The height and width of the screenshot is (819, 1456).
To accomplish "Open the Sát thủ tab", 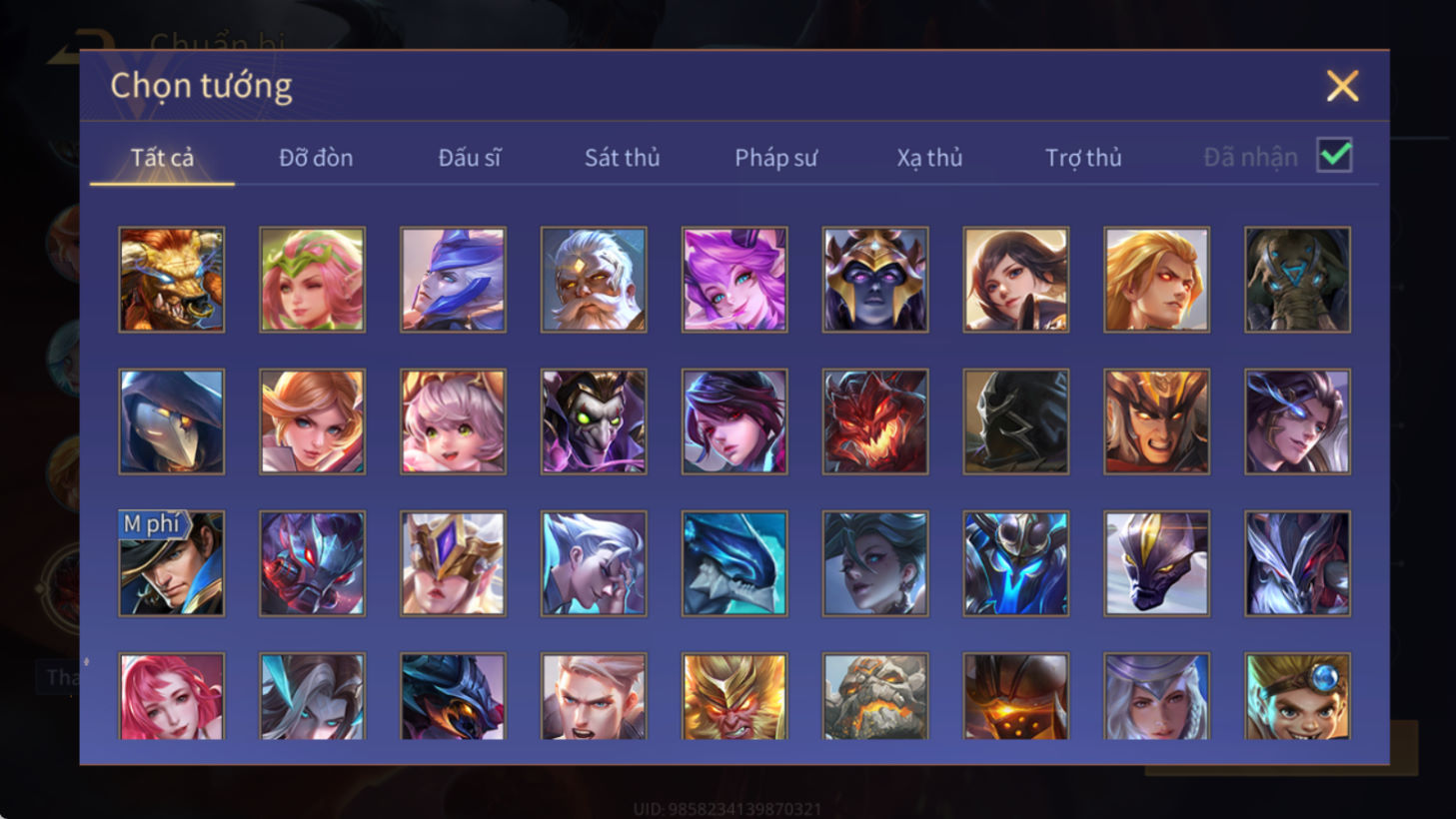I will pos(622,158).
